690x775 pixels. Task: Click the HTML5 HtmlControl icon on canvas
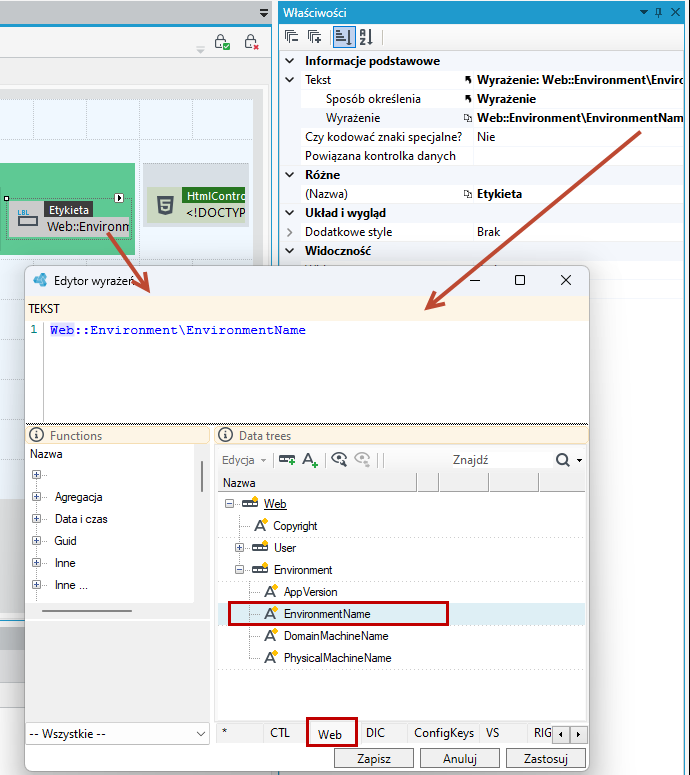pos(165,205)
